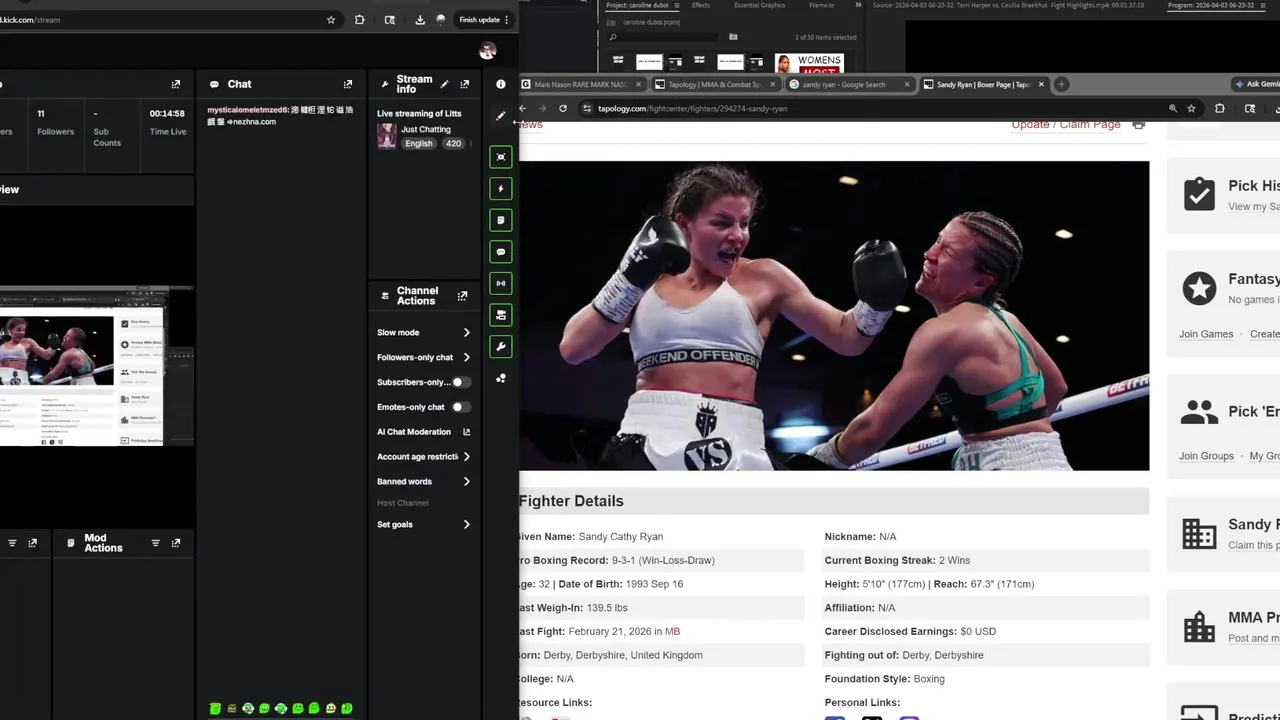Screen dimensions: 1280x720
Task: Click the green document widget icon
Action: pyautogui.click(x=501, y=220)
